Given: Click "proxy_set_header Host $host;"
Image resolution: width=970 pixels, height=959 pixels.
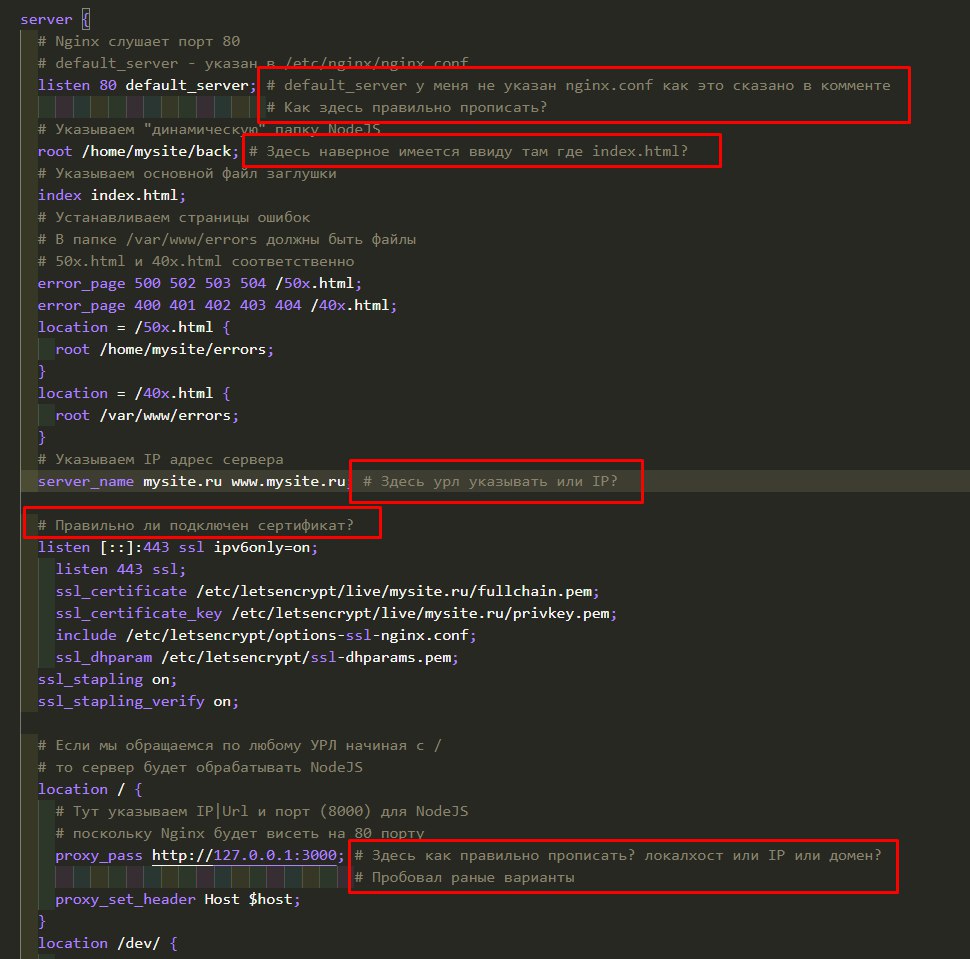Looking at the screenshot, I should [x=178, y=900].
